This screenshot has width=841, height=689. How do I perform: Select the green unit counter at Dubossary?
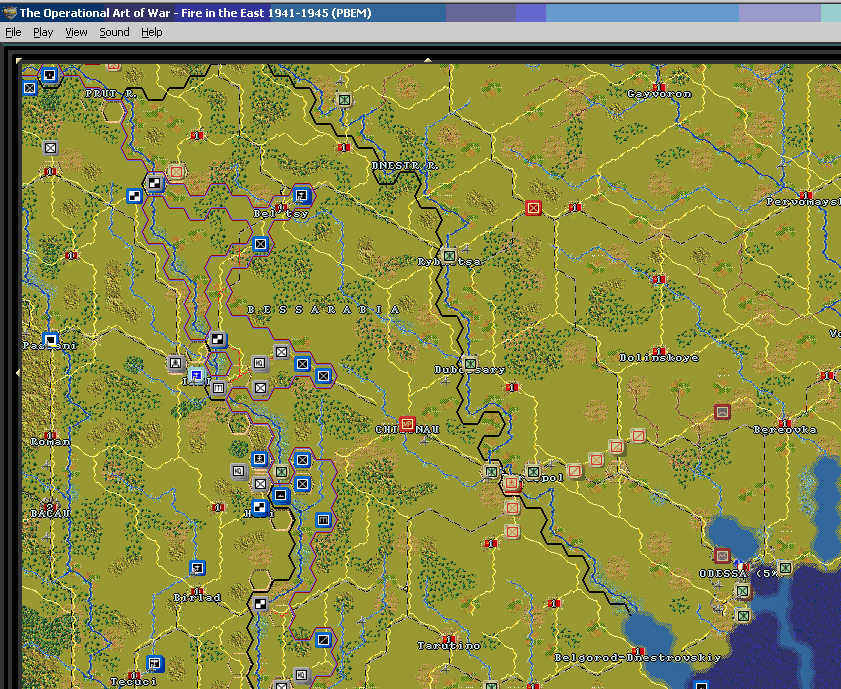470,364
